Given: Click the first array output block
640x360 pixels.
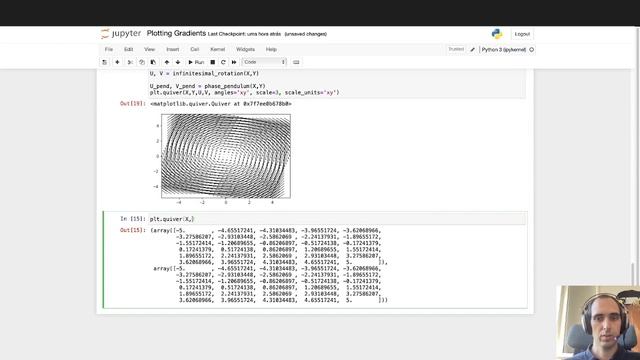Looking at the screenshot, I should (x=269, y=246).
